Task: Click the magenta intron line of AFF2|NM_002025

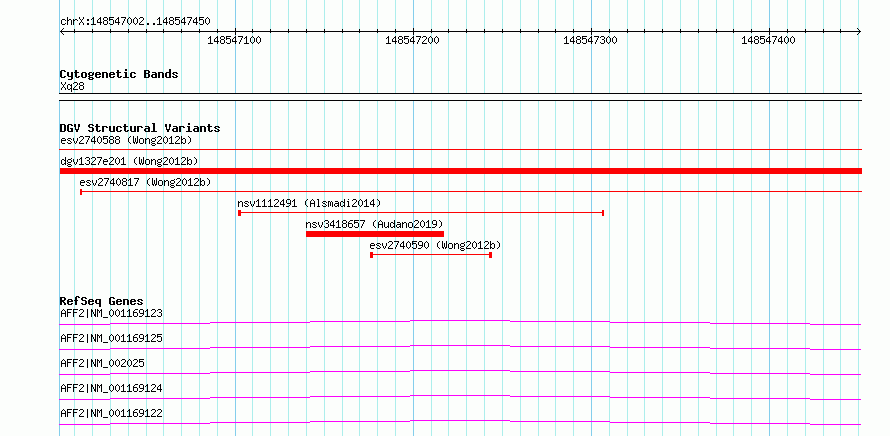Action: click(460, 372)
